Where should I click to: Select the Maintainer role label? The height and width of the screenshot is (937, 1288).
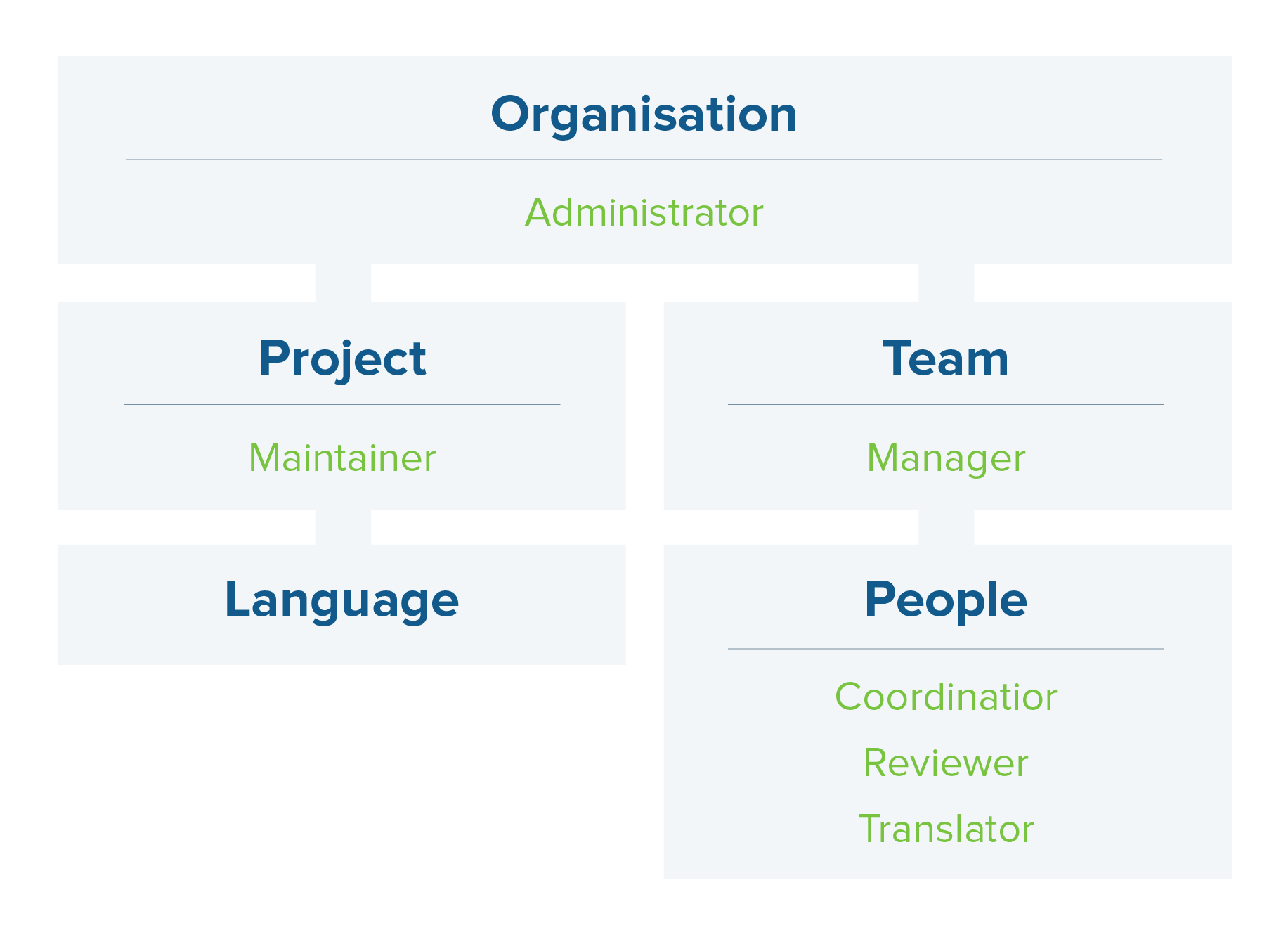342,458
